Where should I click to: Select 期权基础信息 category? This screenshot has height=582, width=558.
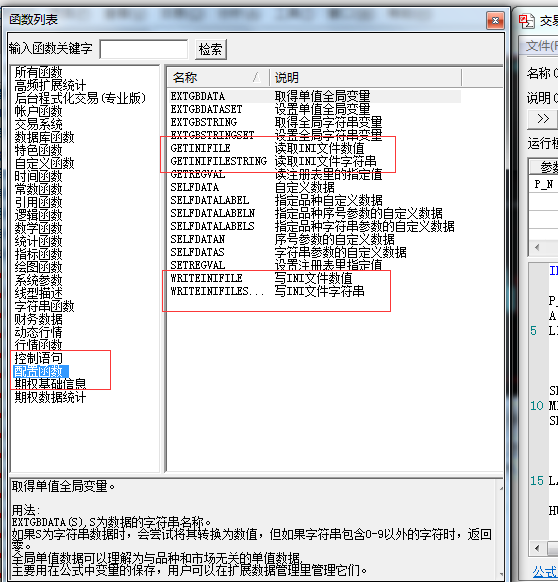(x=50, y=384)
